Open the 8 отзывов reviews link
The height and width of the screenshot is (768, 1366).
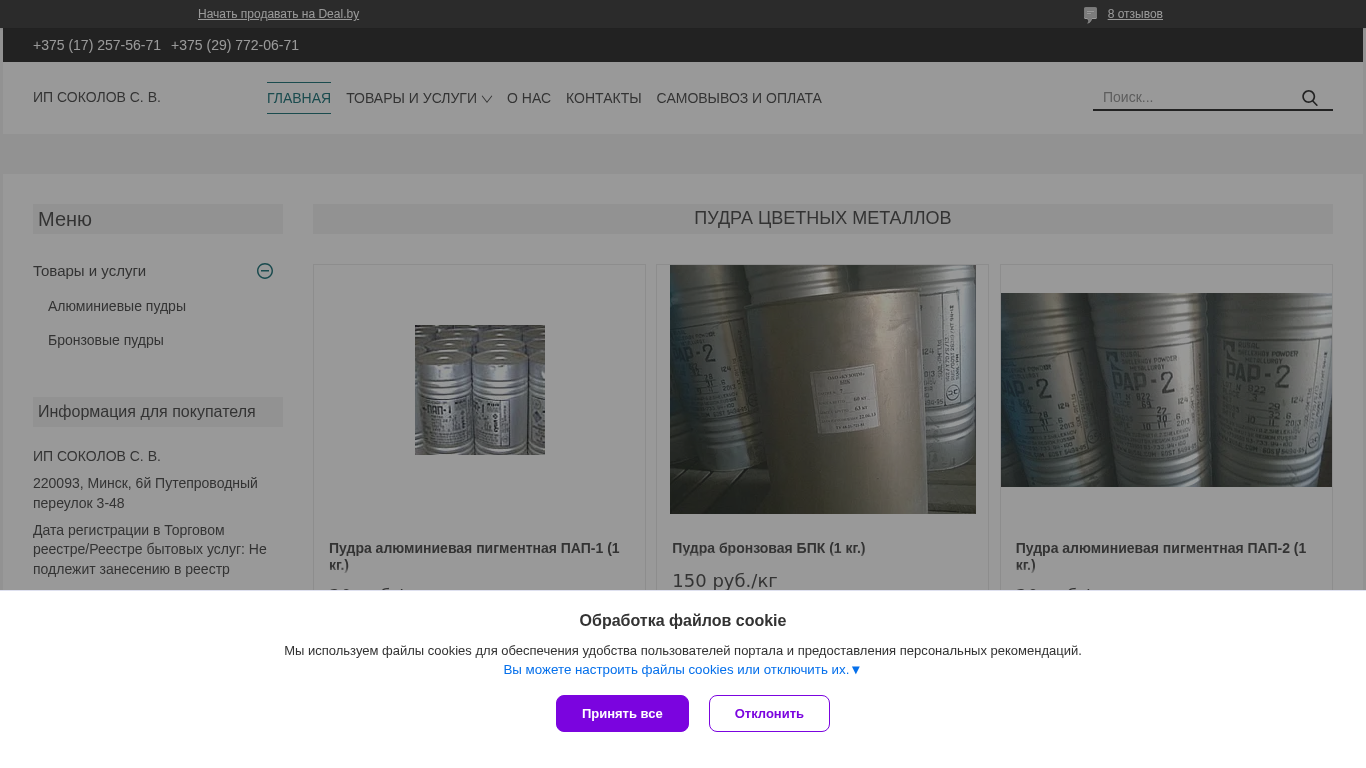(x=1135, y=14)
